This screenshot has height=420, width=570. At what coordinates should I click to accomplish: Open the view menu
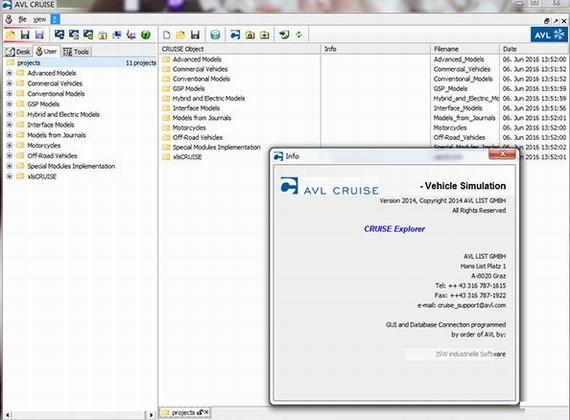(39, 19)
